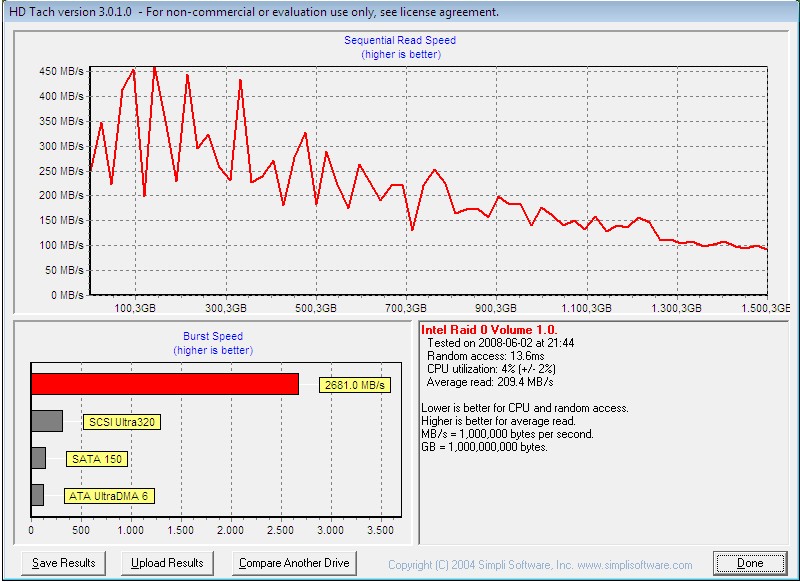This screenshot has height=582, width=800.
Task: Click the Save Results button
Action: [x=64, y=563]
